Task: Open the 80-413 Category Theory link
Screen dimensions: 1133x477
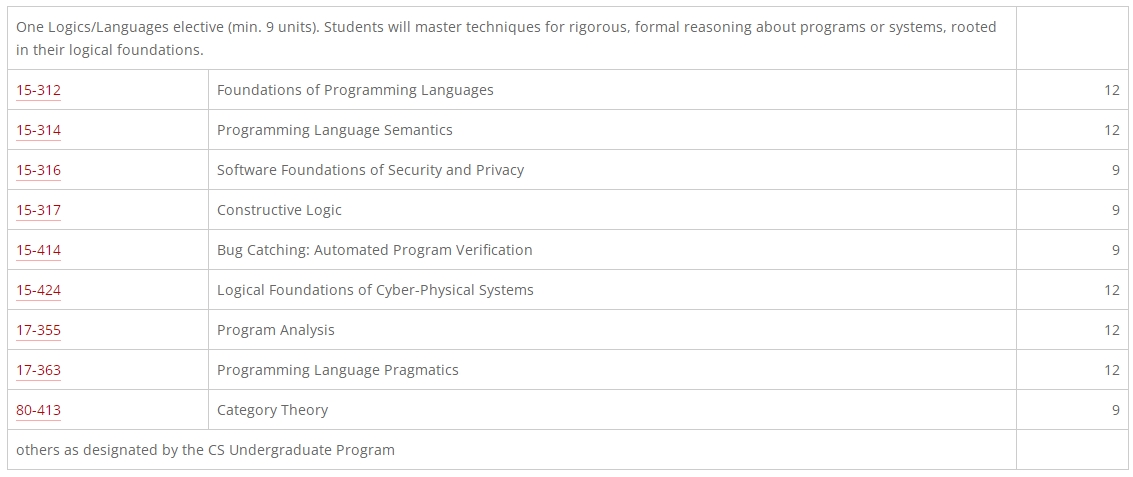Action: (x=38, y=410)
